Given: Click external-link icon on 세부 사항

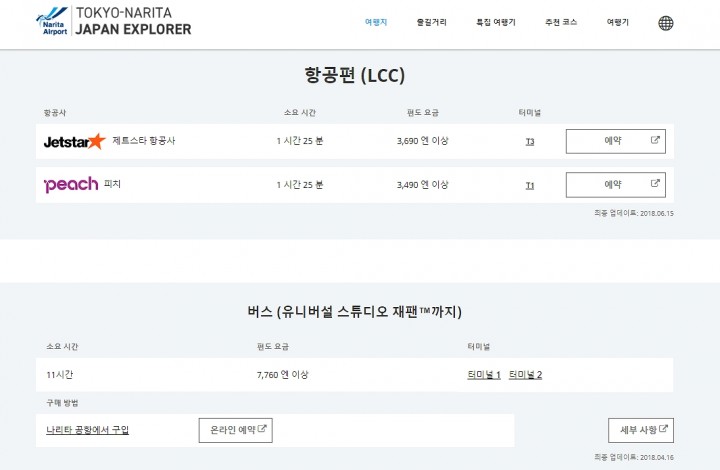Looking at the screenshot, I should pos(663,428).
